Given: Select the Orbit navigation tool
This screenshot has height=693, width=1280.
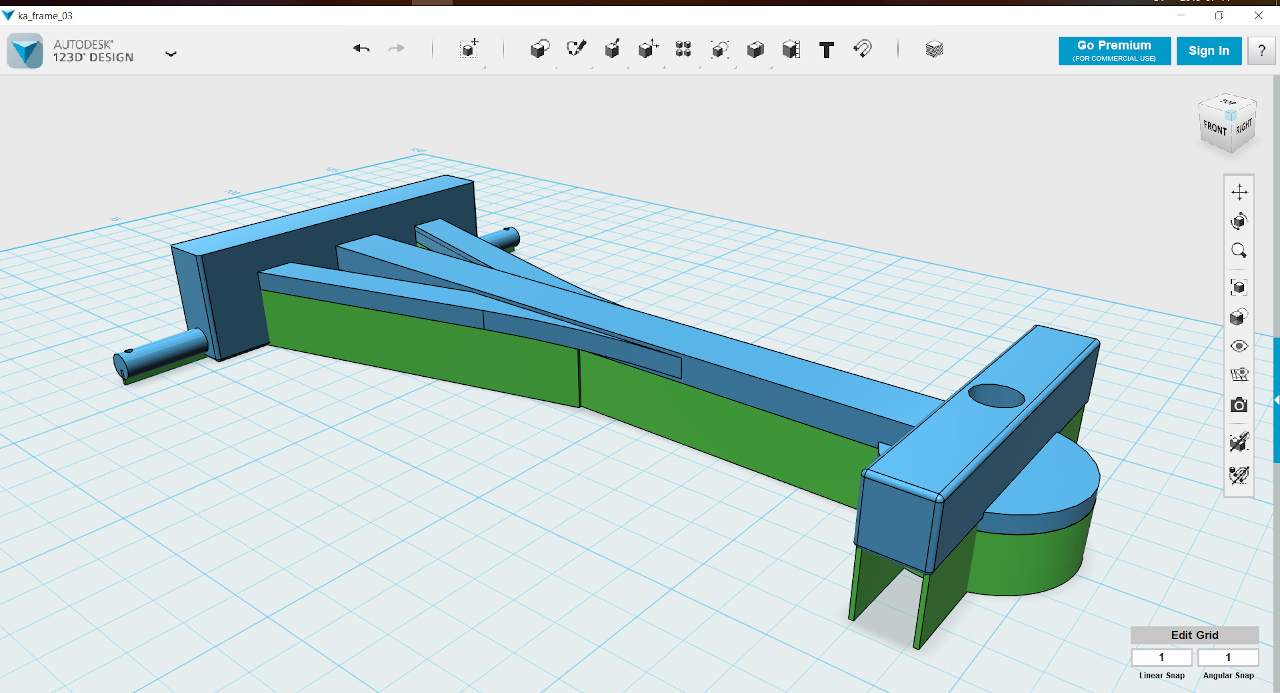Looking at the screenshot, I should pos(1239,221).
